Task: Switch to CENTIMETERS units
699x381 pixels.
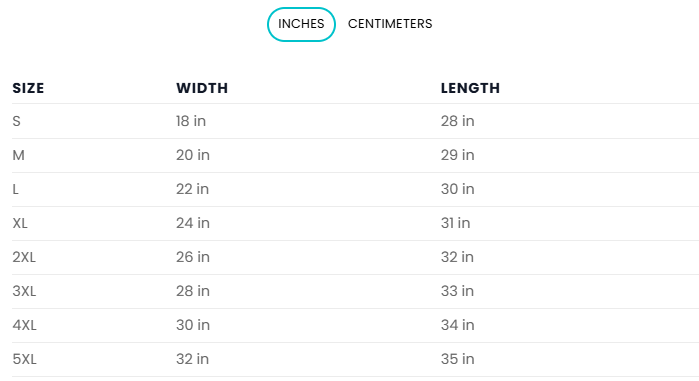Action: pos(390,24)
